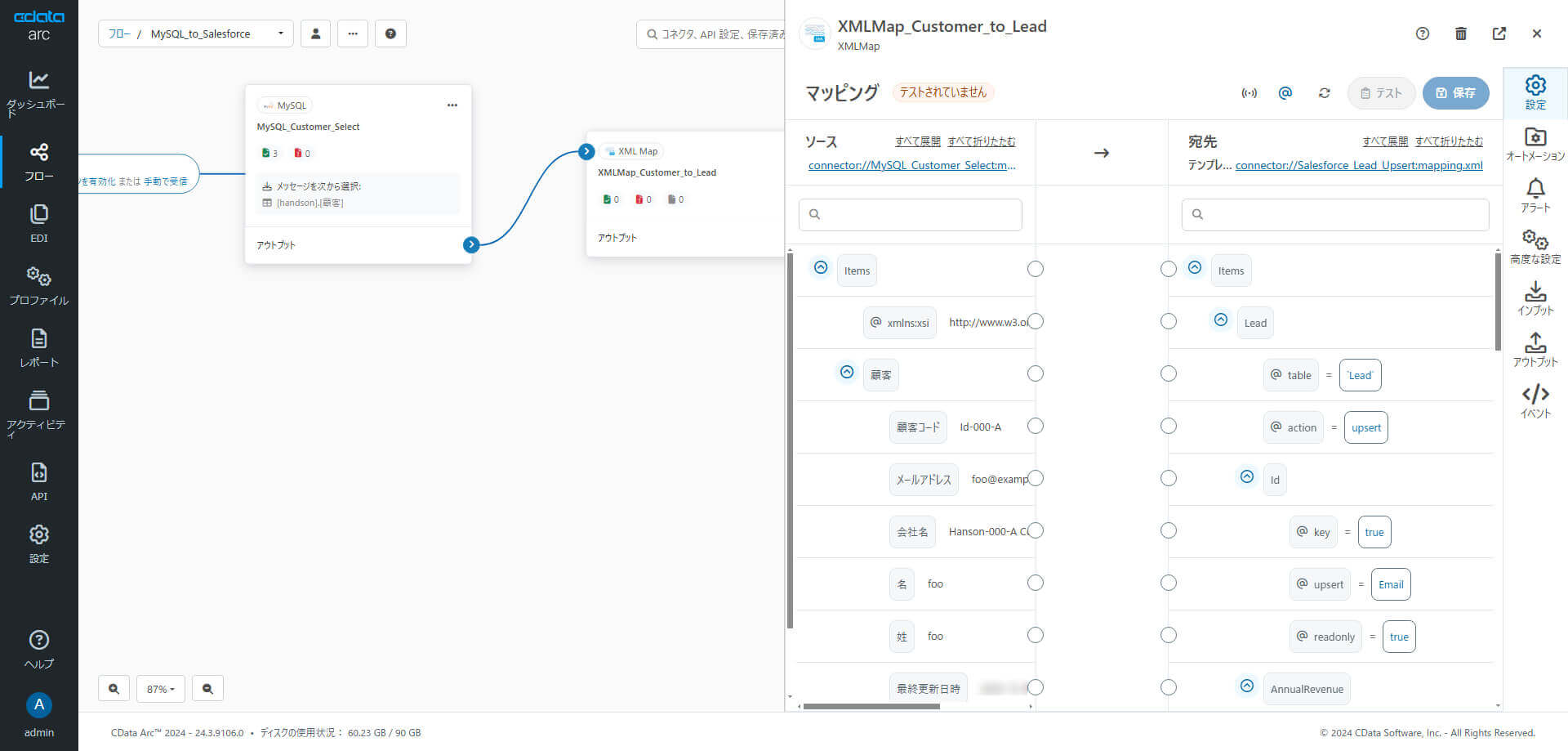Image resolution: width=1568 pixels, height=751 pixels.
Task: Click the @ attribute icon in mapping toolbar
Action: pos(1285,93)
